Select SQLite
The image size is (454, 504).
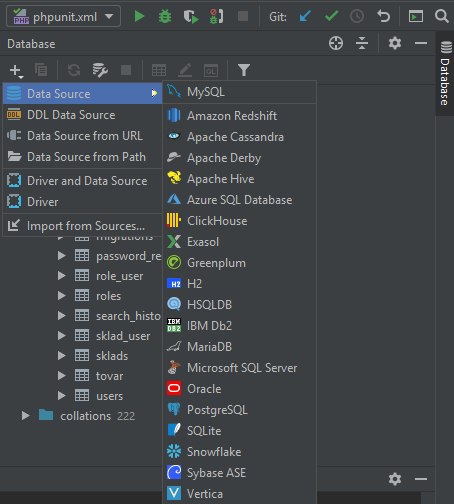pyautogui.click(x=239, y=431)
